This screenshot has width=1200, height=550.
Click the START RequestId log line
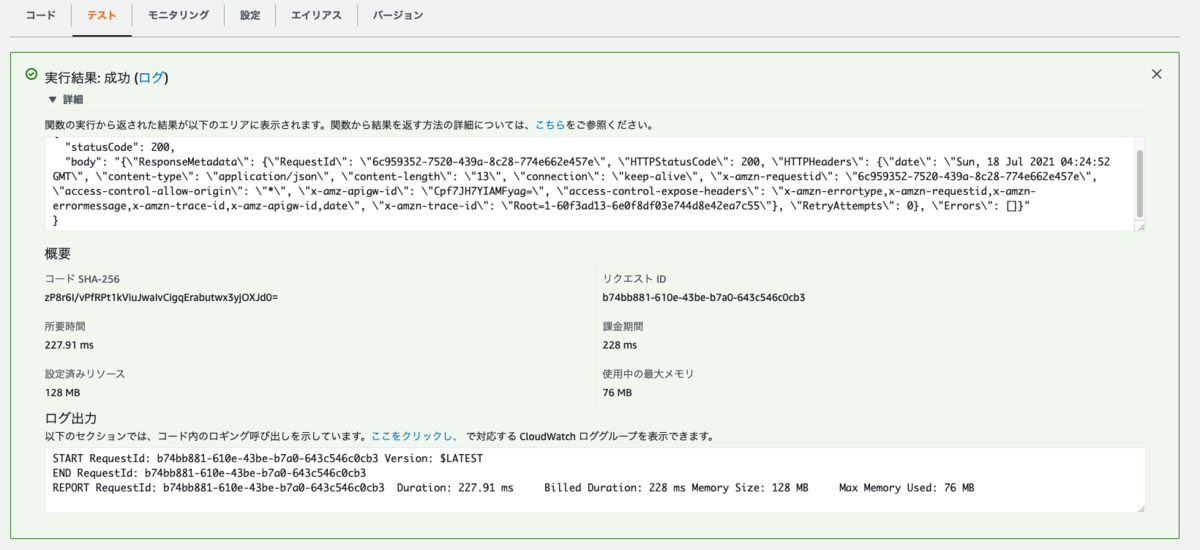click(x=268, y=458)
